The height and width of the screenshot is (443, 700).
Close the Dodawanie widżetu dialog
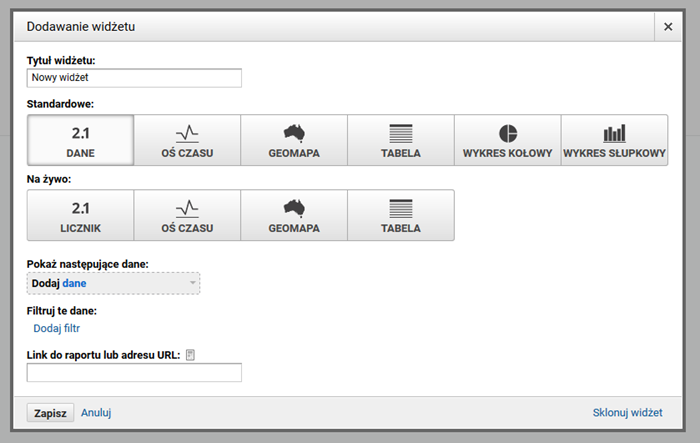pos(668,27)
